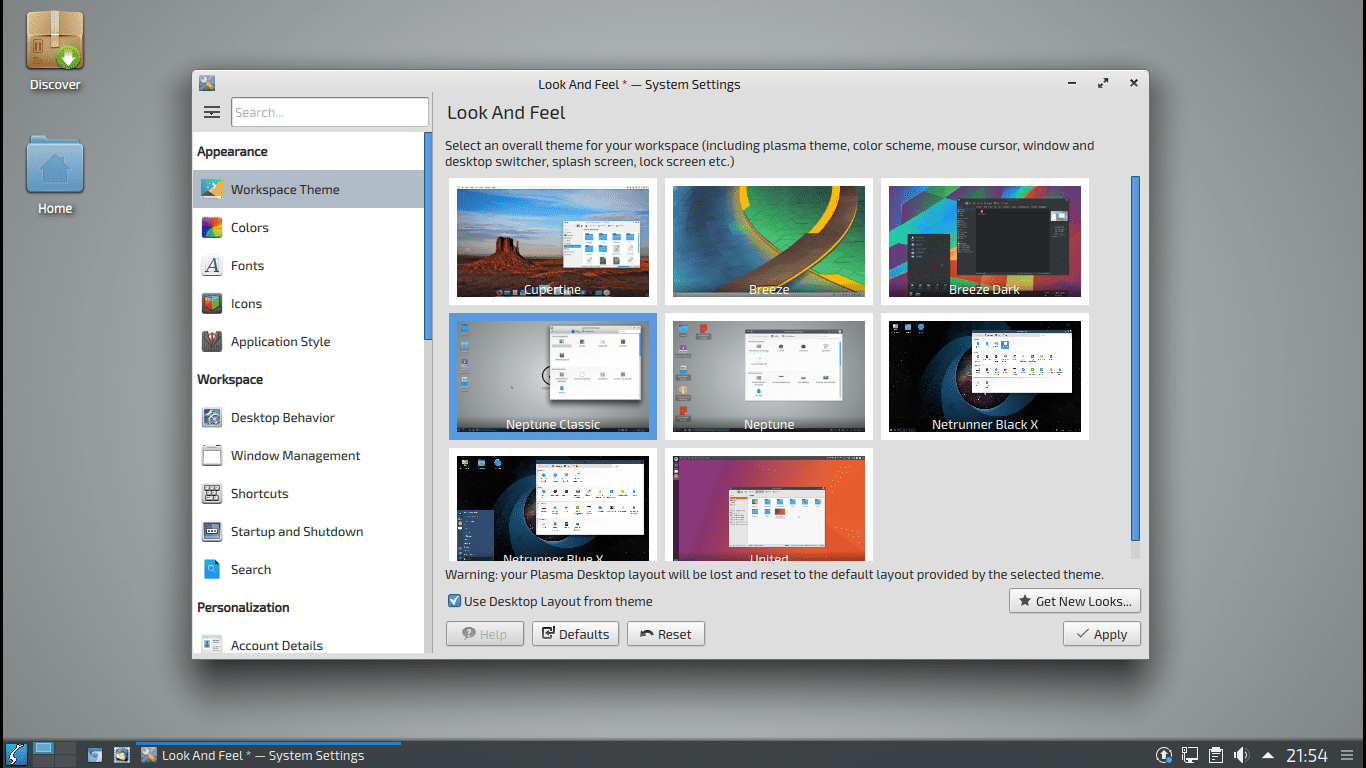Expand hidden system tray icons arrow
Viewport: 1366px width, 768px height.
pos(1268,755)
